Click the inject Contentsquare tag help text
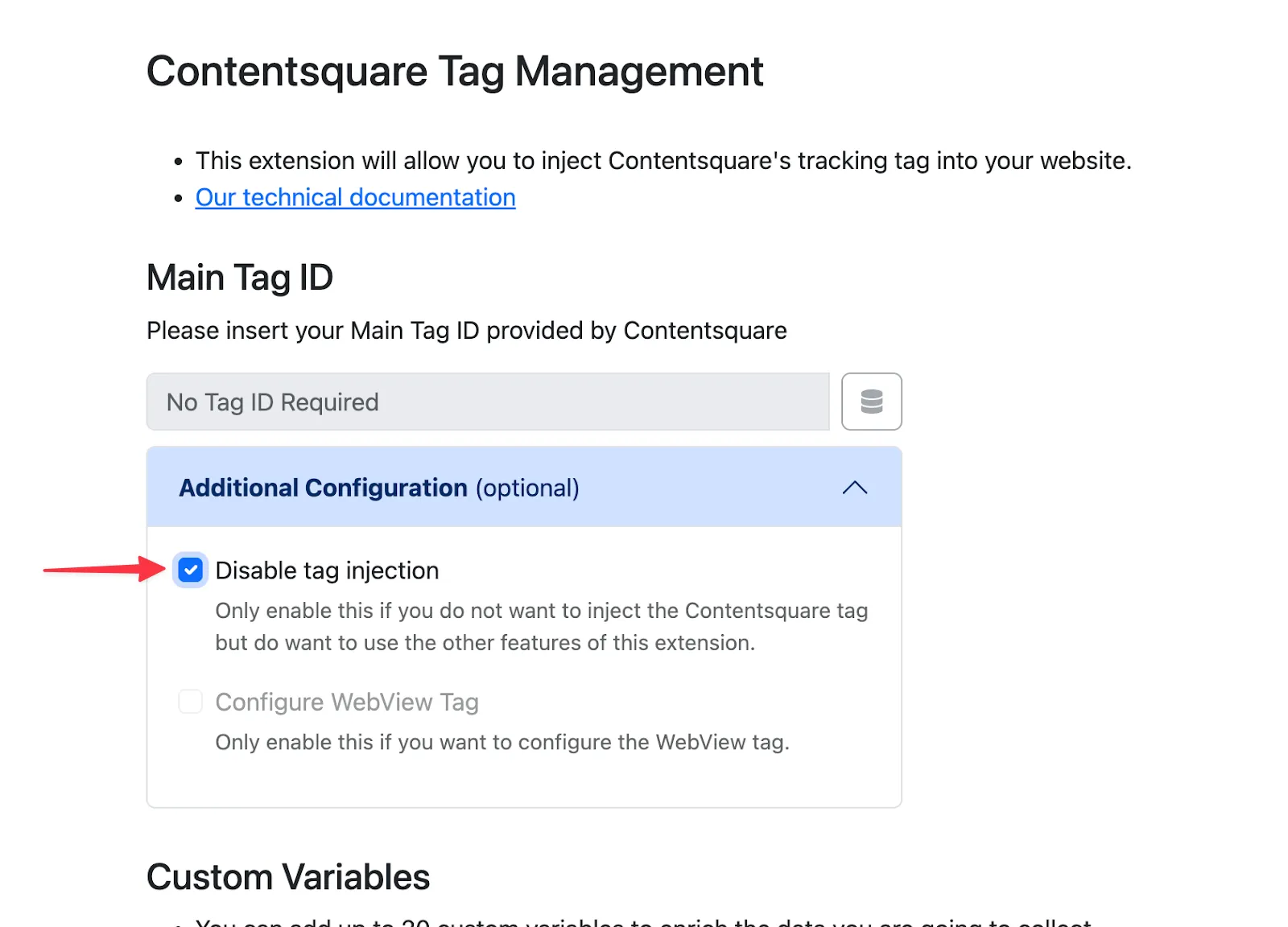 tap(542, 627)
